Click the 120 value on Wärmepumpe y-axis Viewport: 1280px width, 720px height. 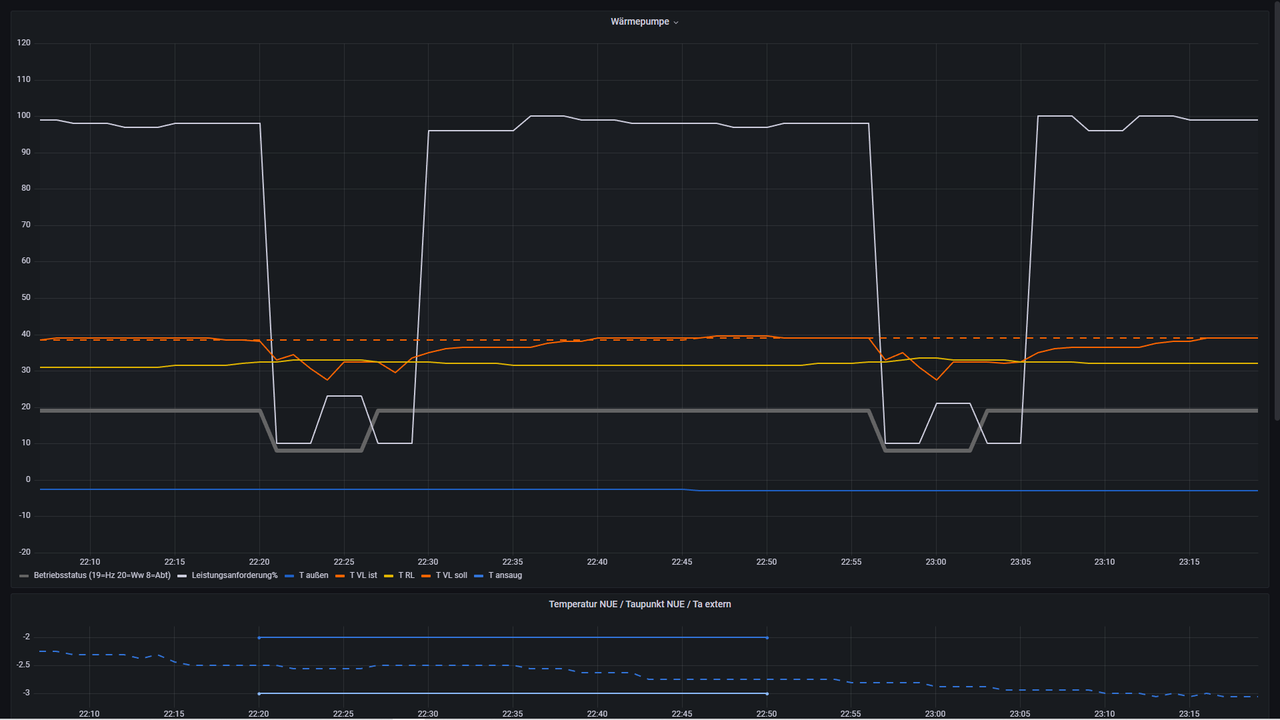coord(24,43)
